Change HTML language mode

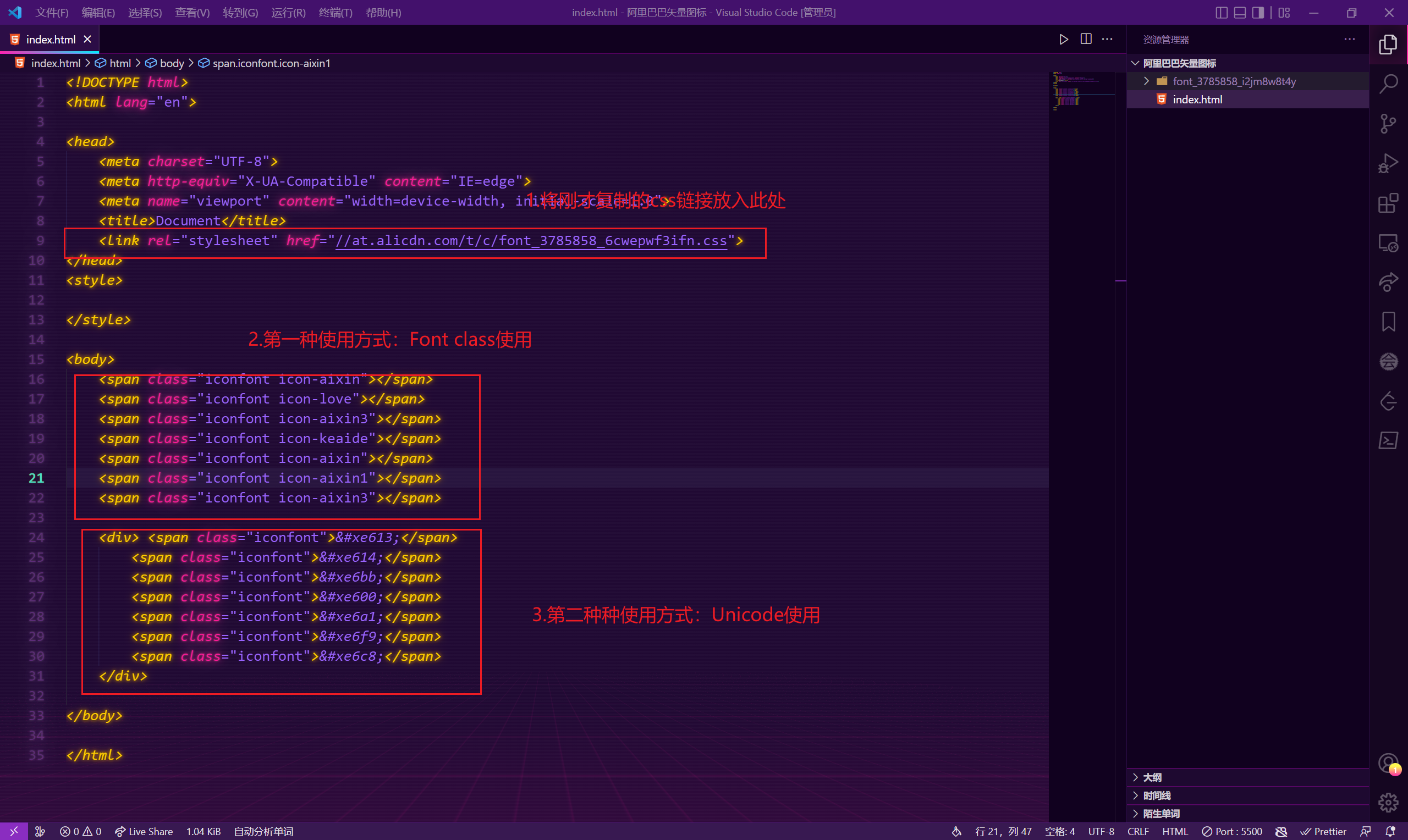[x=1175, y=831]
